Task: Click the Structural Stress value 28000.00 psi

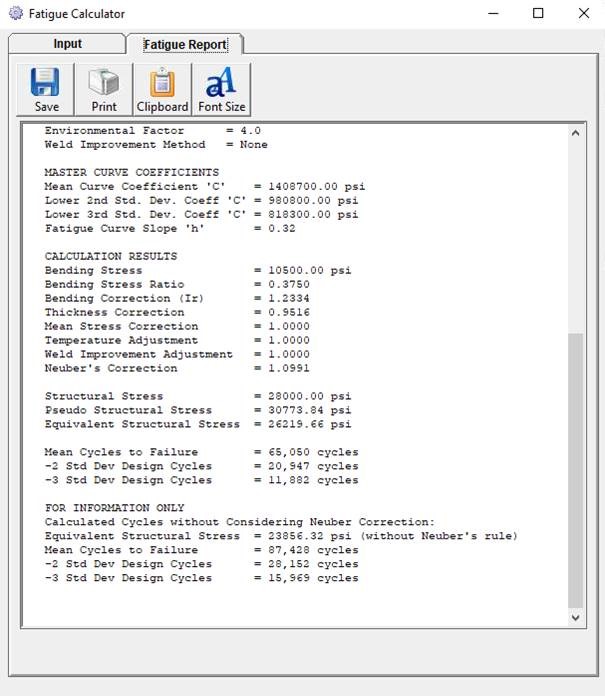Action: pyautogui.click(x=309, y=396)
